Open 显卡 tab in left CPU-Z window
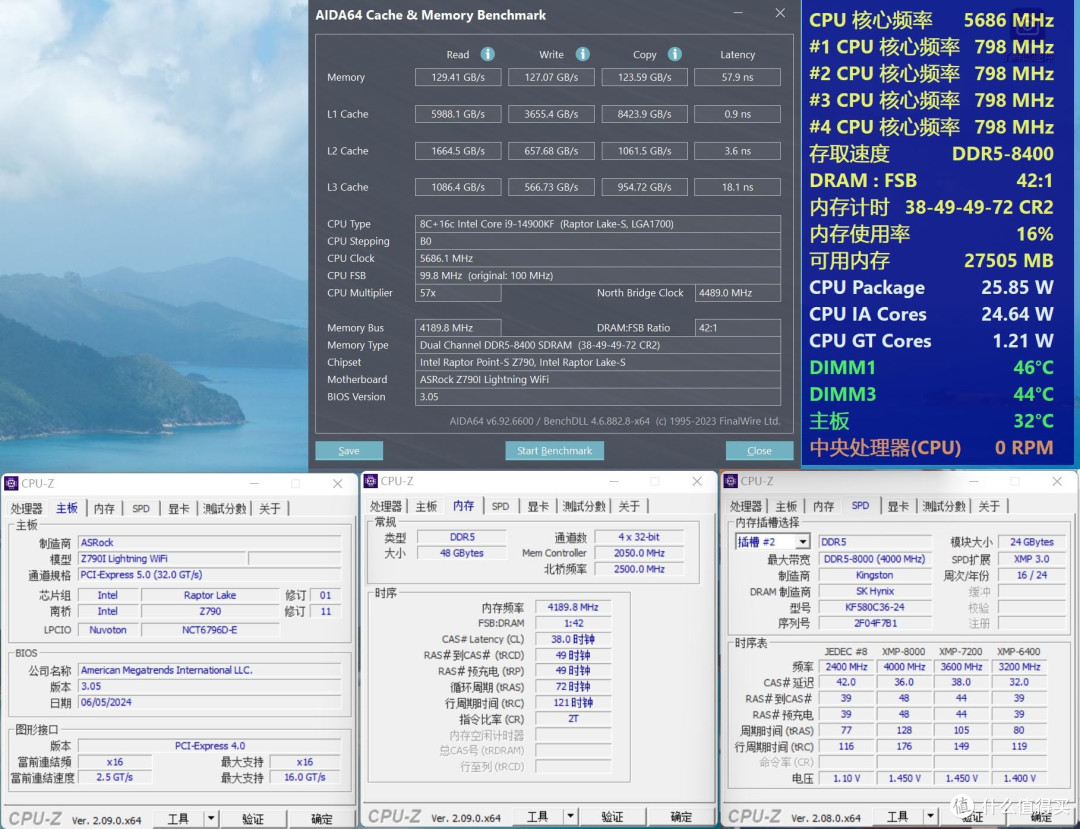Image resolution: width=1080 pixels, height=829 pixels. tap(178, 509)
